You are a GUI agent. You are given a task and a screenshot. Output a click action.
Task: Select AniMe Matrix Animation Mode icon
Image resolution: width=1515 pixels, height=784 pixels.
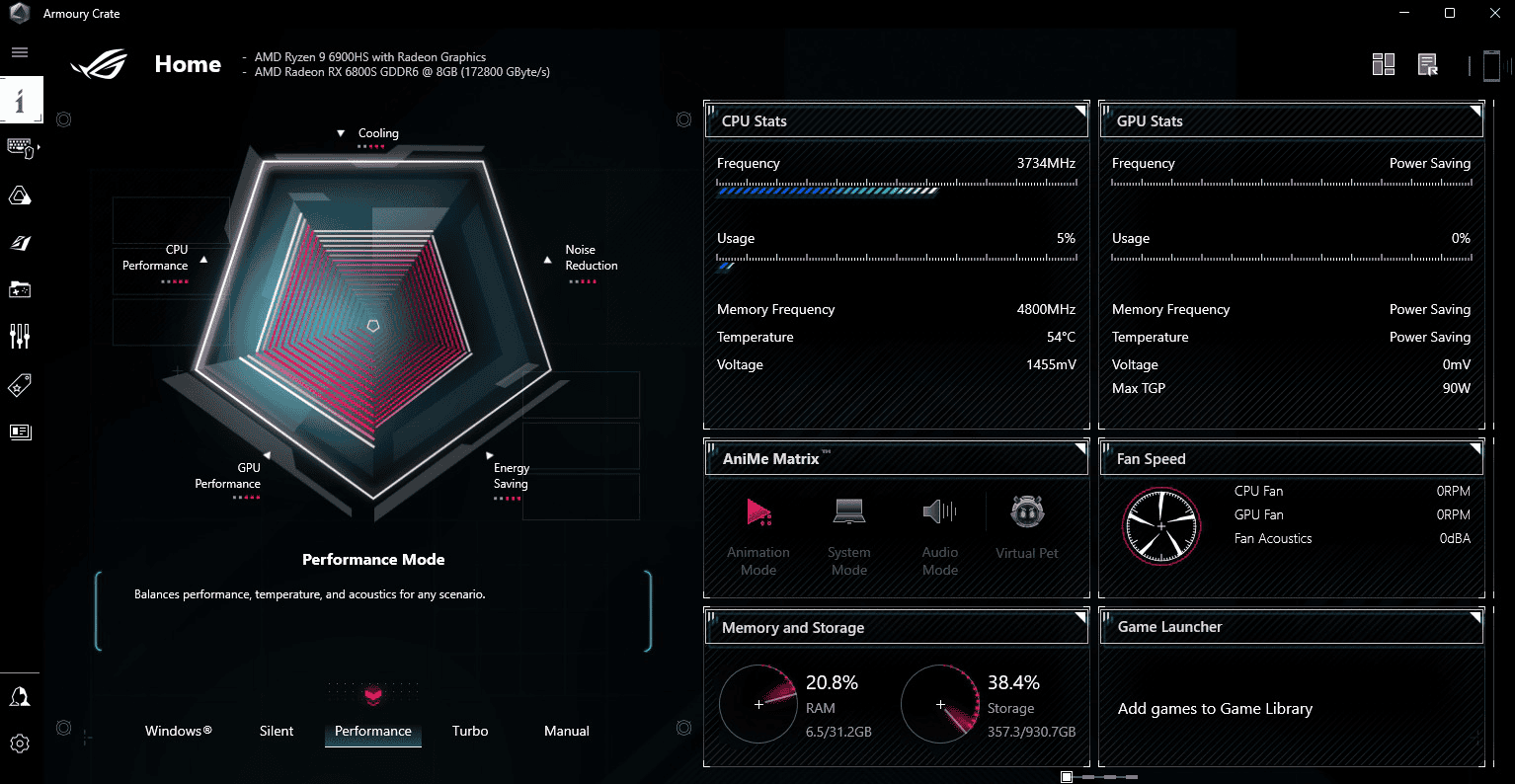[758, 510]
